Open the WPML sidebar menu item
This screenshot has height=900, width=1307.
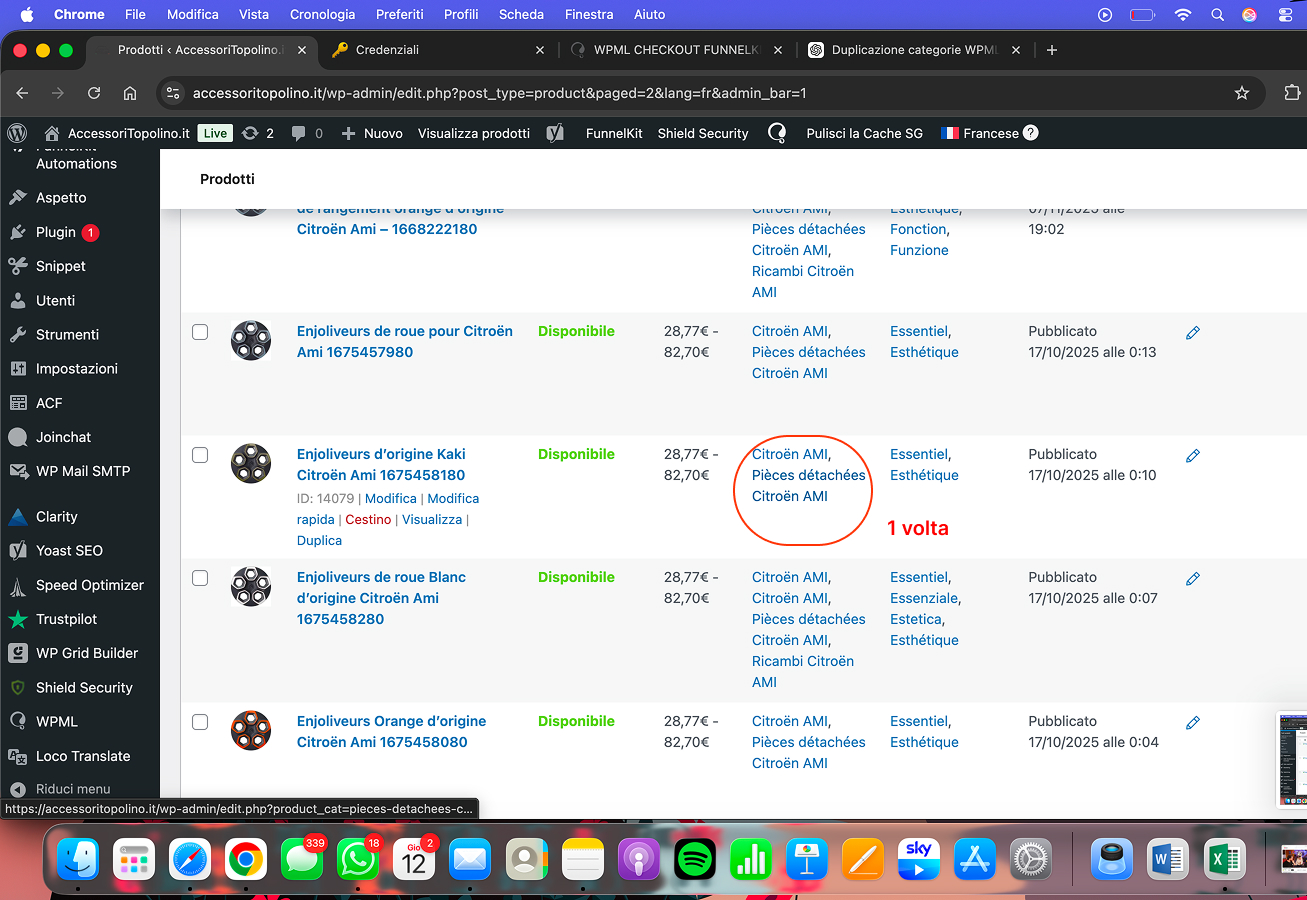[56, 721]
